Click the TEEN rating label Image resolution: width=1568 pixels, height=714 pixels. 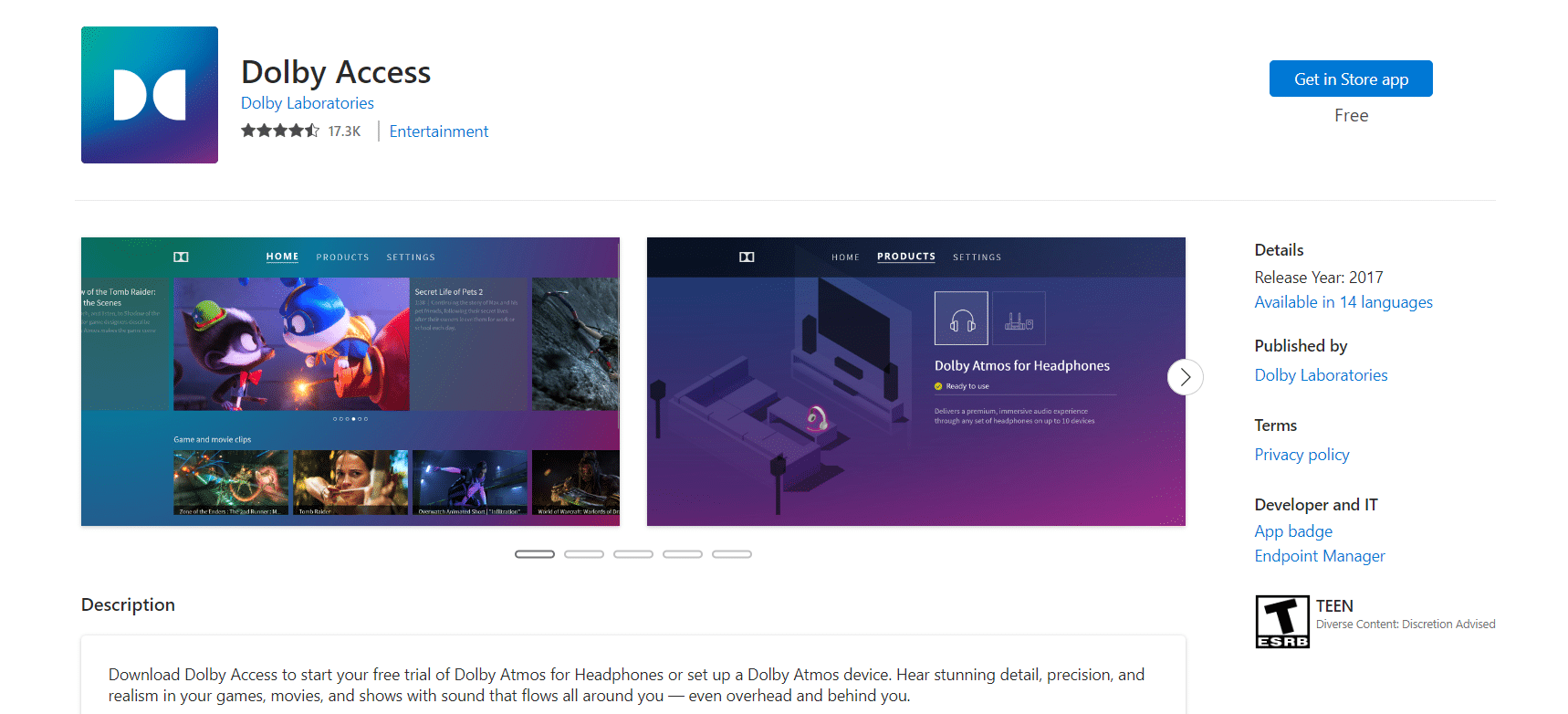(x=1334, y=606)
